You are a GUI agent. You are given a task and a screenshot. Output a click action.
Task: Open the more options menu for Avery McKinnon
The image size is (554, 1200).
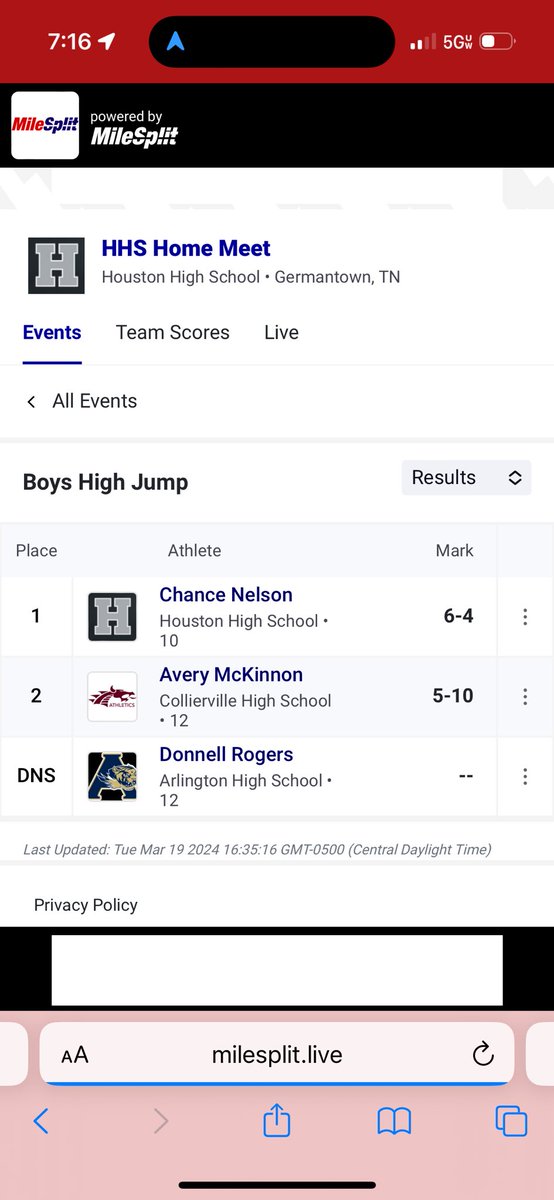pyautogui.click(x=525, y=697)
